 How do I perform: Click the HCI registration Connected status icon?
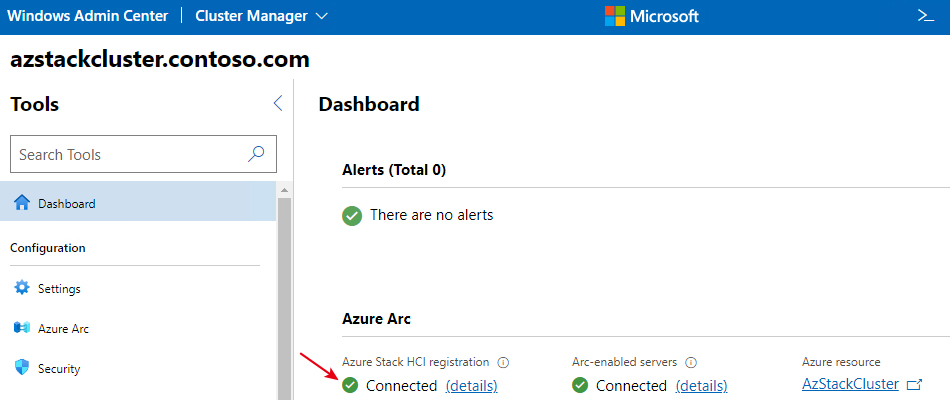click(x=350, y=385)
